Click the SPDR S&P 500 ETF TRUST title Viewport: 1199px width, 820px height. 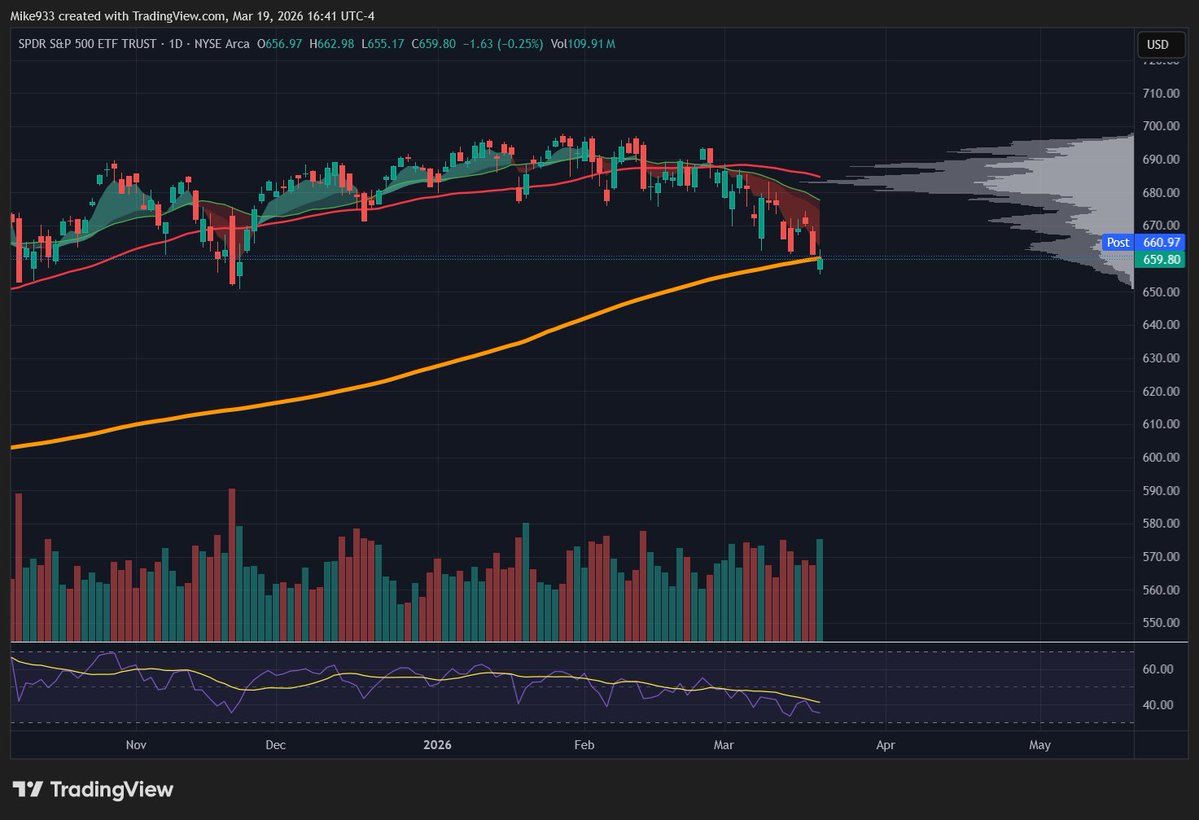(87, 44)
